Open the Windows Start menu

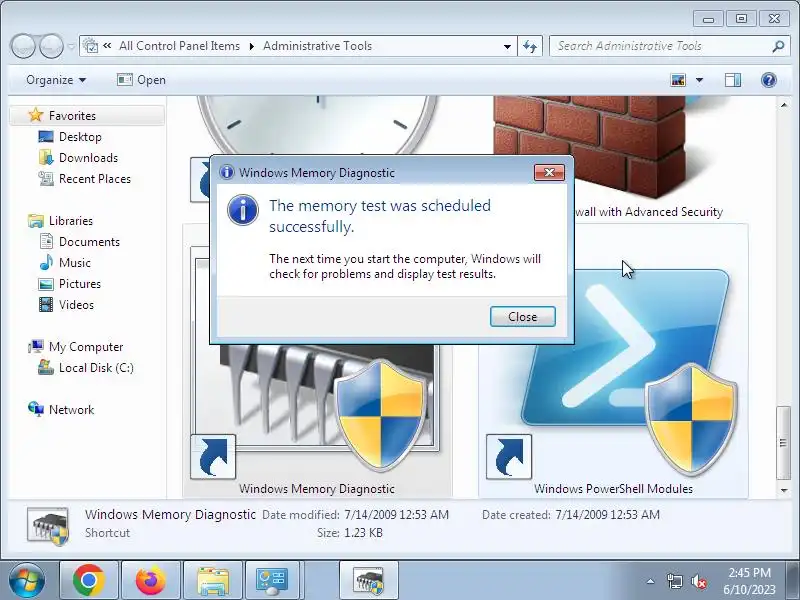[27, 581]
